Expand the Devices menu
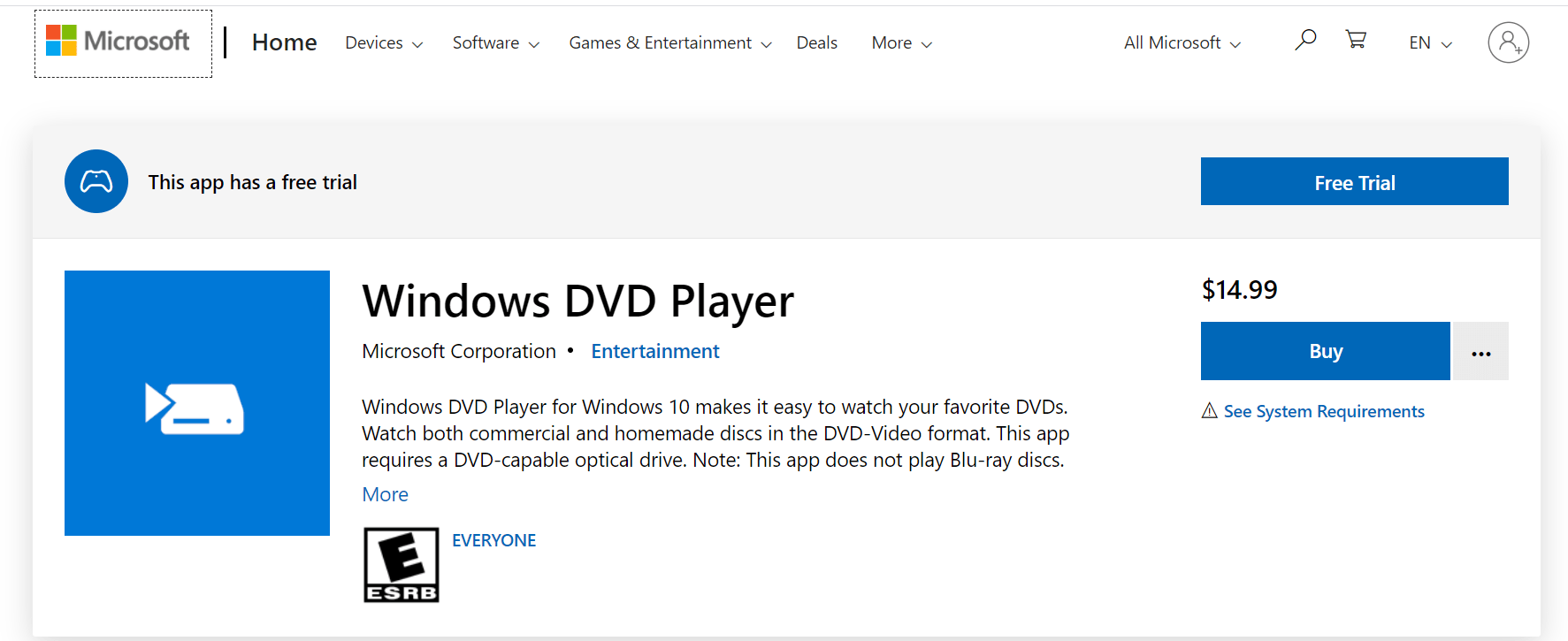This screenshot has height=641, width=1568. click(384, 42)
